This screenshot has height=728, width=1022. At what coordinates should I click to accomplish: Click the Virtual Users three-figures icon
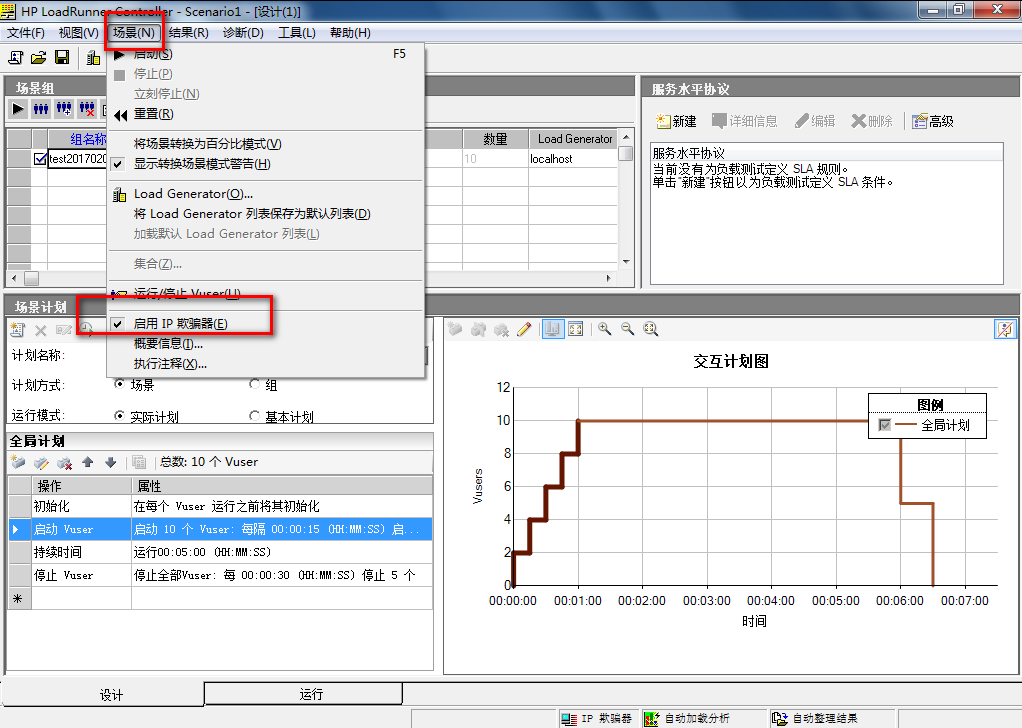40,109
